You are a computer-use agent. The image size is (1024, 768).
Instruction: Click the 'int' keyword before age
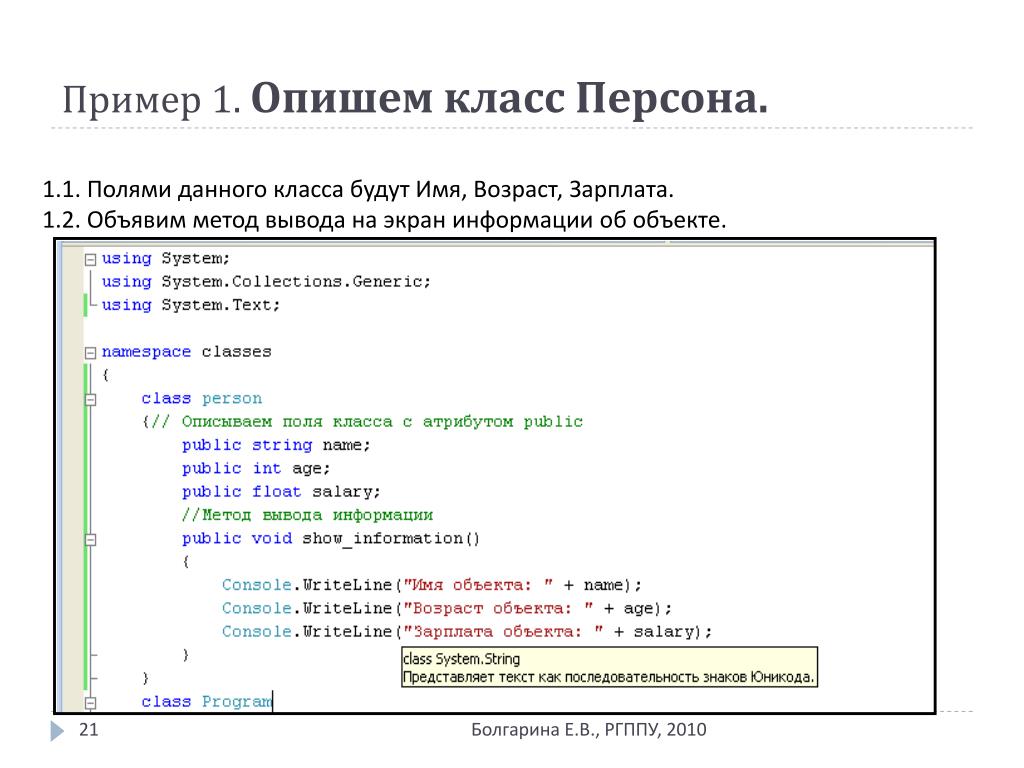coord(267,468)
